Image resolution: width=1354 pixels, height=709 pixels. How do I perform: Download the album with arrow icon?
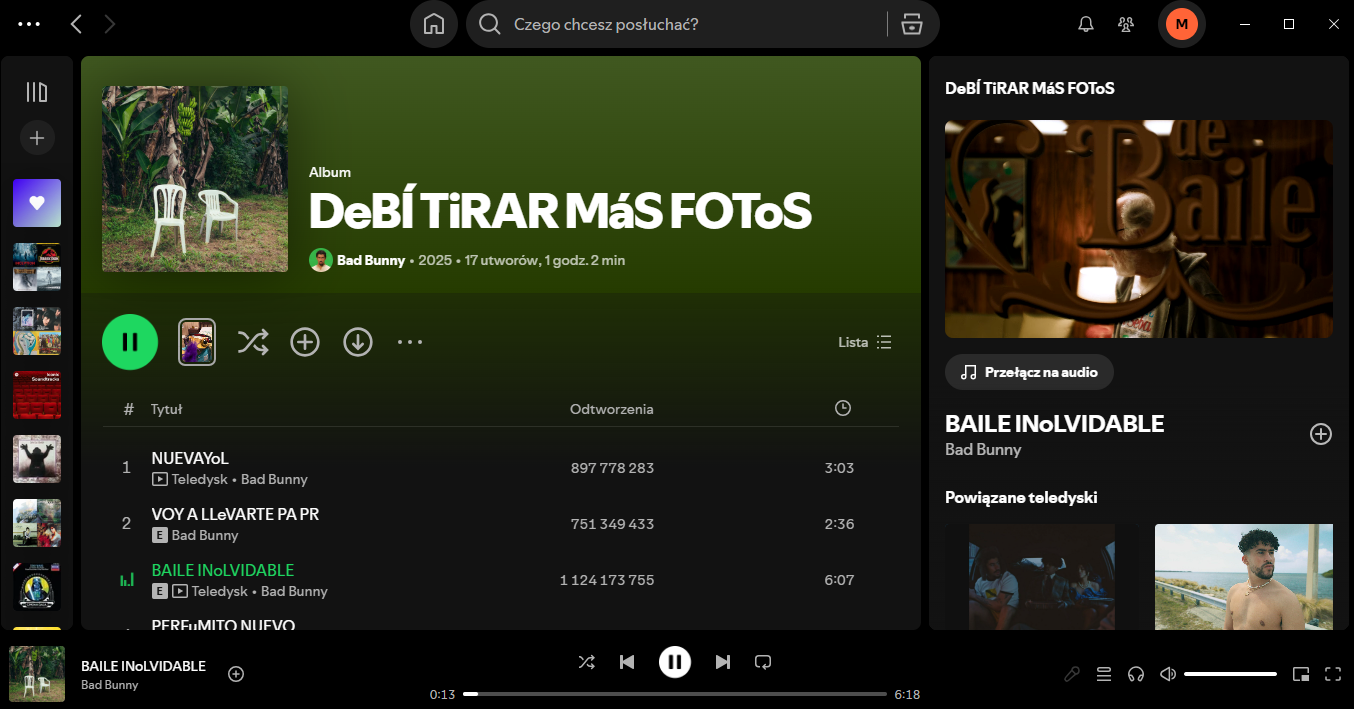(x=358, y=342)
